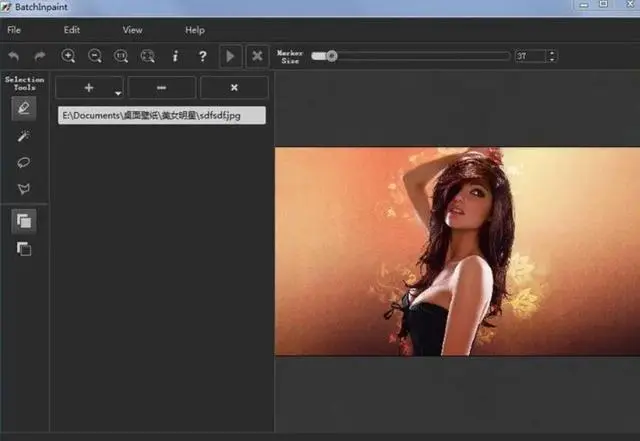
Task: Open the View menu
Action: click(x=133, y=30)
